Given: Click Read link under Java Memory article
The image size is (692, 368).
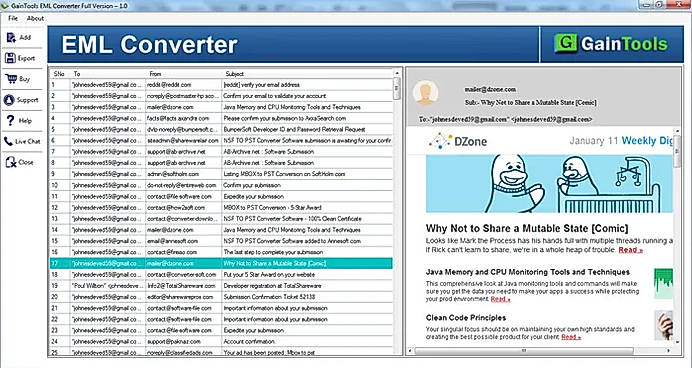Looking at the screenshot, I should [x=500, y=299].
